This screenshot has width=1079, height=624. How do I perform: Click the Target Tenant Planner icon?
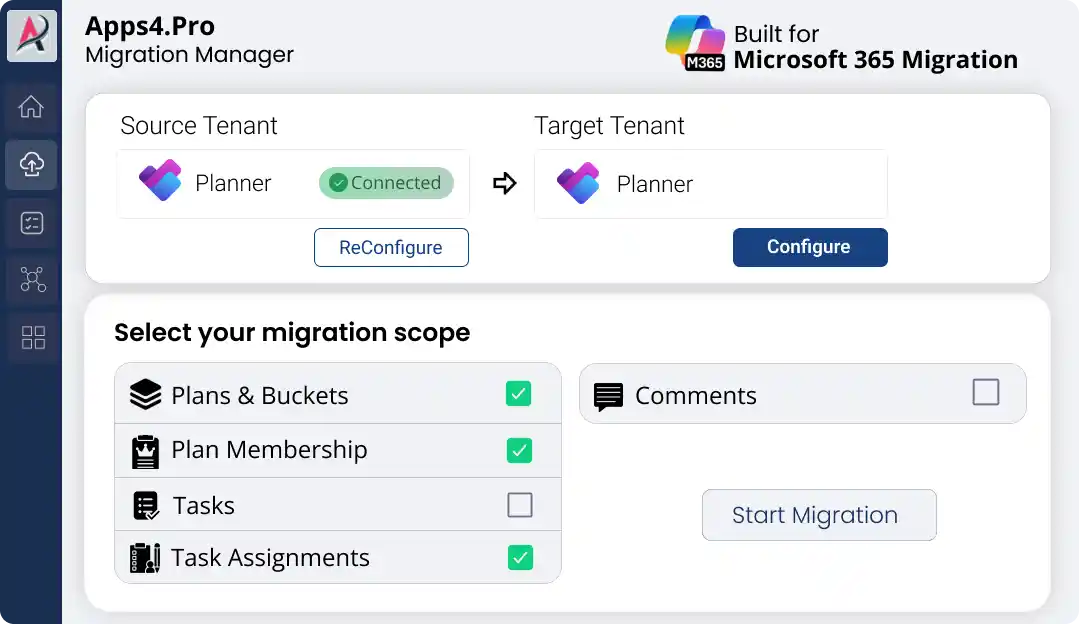click(578, 183)
